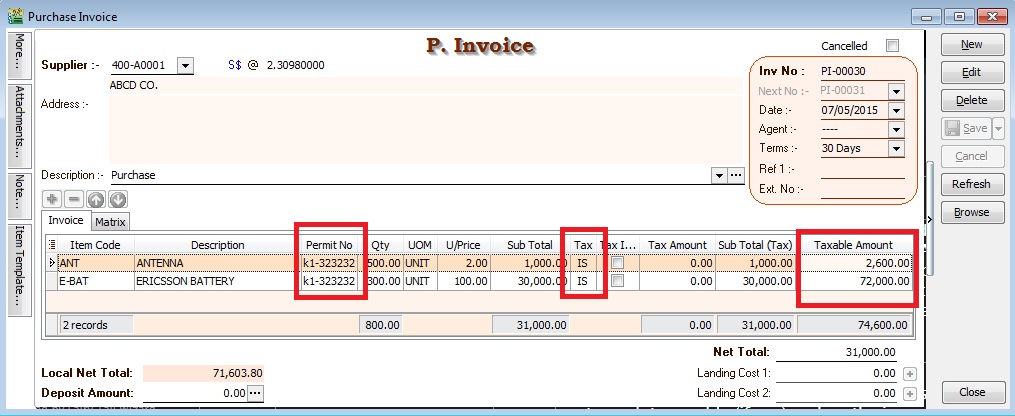Toggle tax inclusive checkbox for ERICSSON BATTERY row

pos(618,282)
